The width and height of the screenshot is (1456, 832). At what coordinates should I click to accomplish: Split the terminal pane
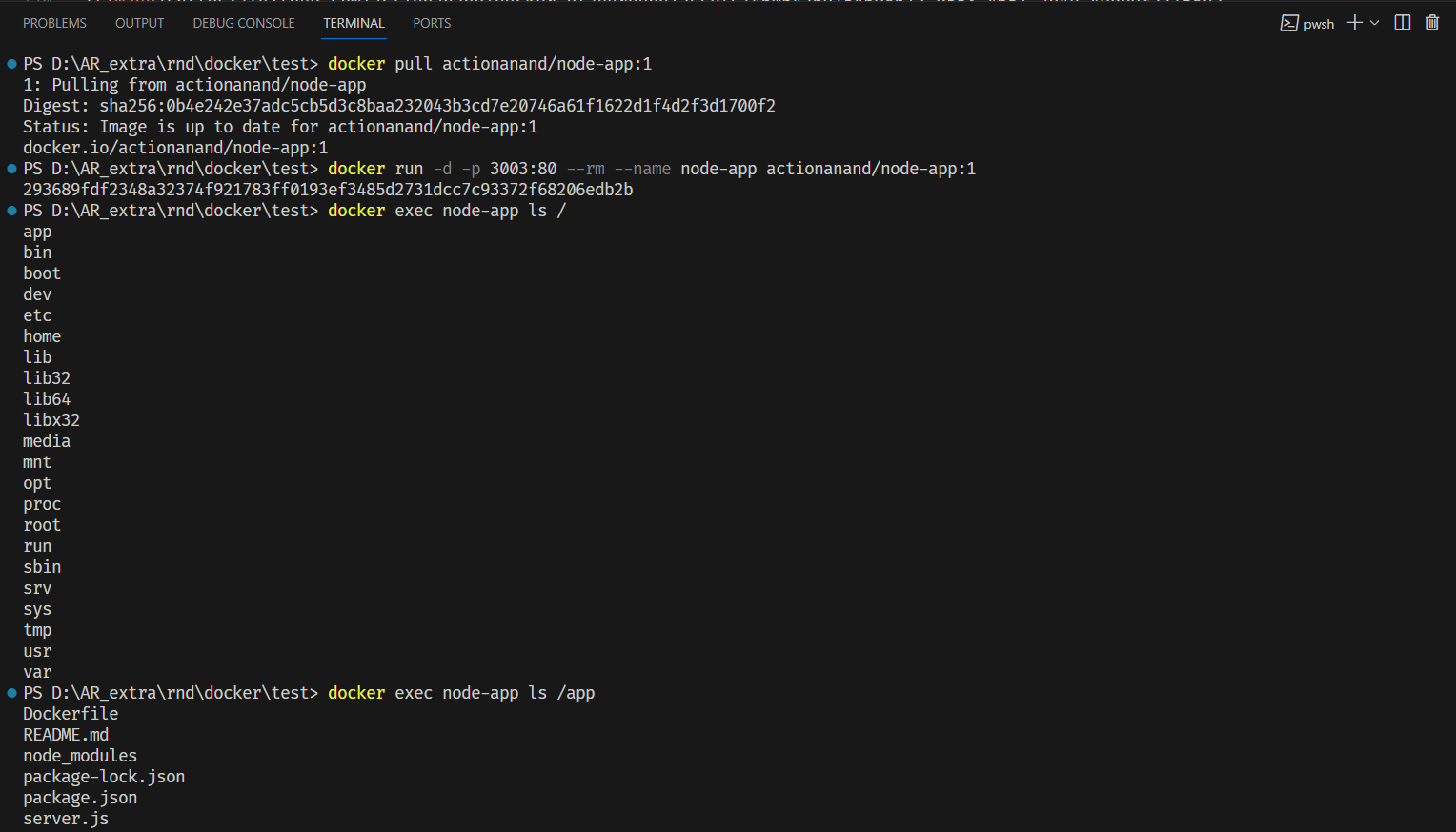pyautogui.click(x=1402, y=22)
